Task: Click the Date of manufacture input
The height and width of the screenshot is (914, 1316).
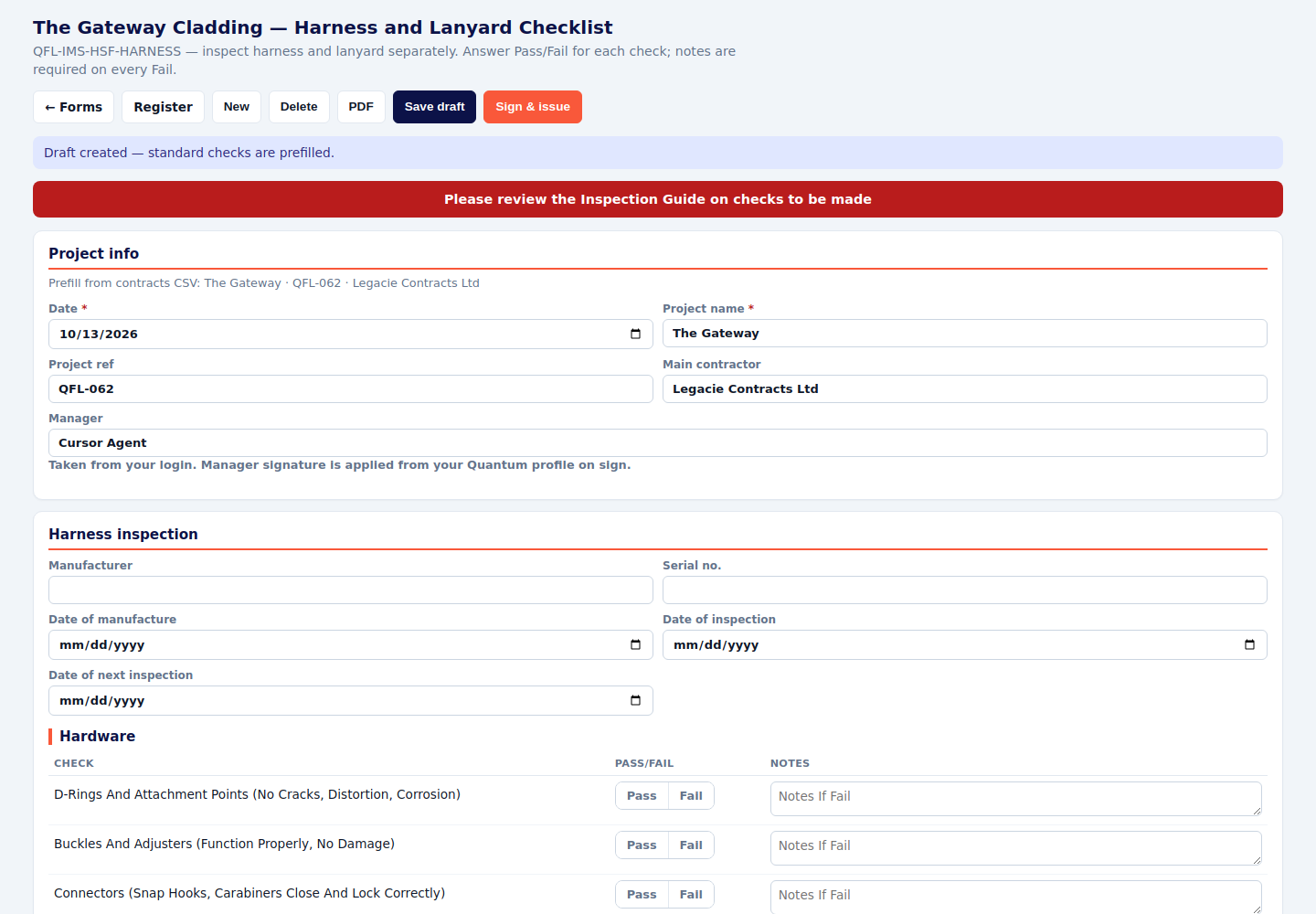Action: [351, 644]
